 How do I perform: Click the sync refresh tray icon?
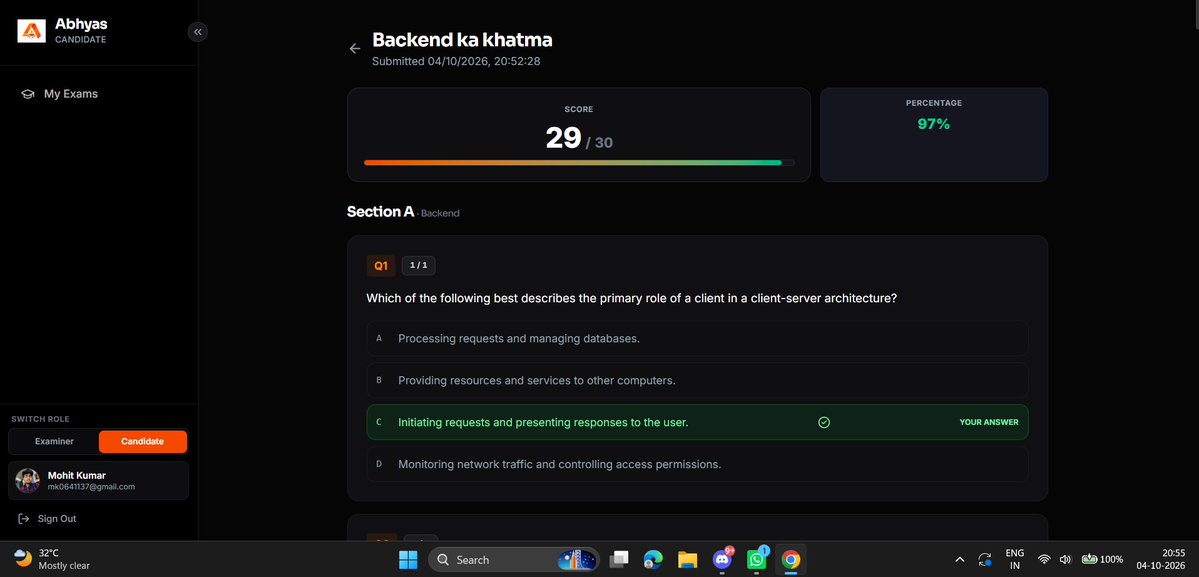click(985, 559)
